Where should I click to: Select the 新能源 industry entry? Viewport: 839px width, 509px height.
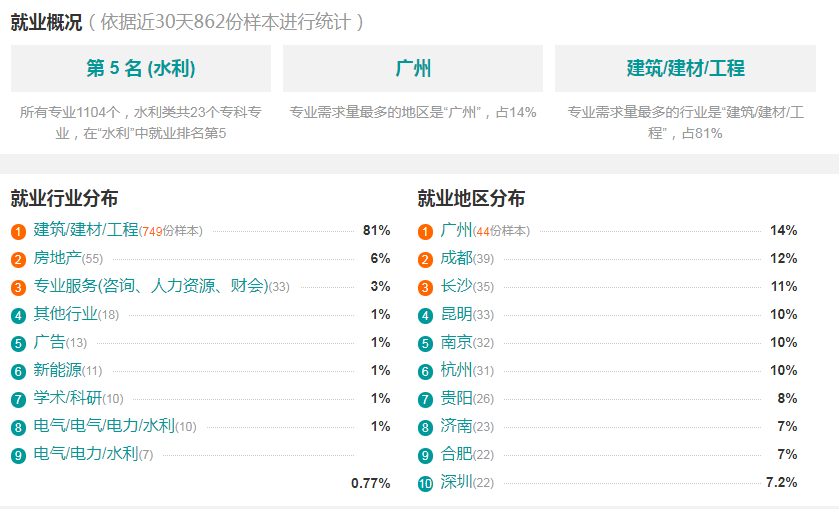pos(57,370)
